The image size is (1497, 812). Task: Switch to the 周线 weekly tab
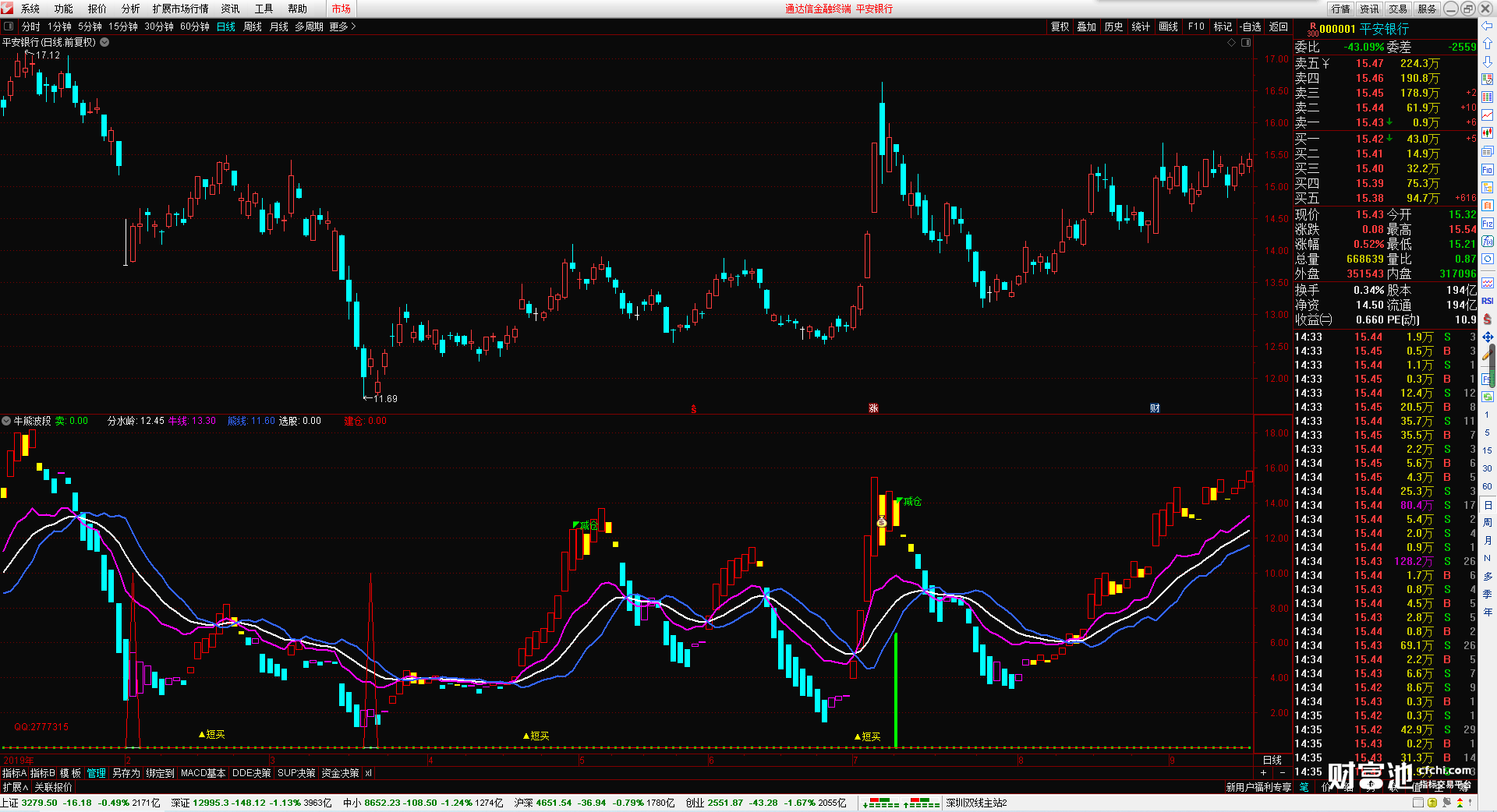click(x=253, y=26)
